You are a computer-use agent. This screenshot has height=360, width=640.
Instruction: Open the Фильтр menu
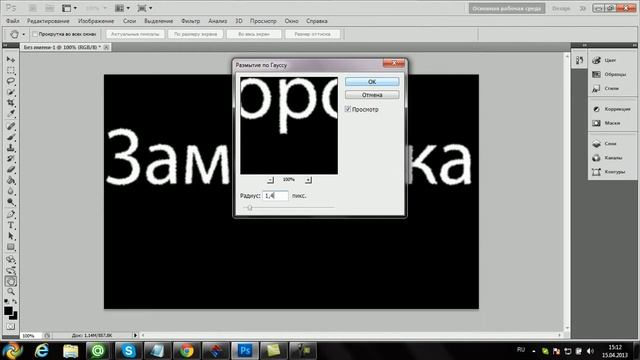point(190,21)
